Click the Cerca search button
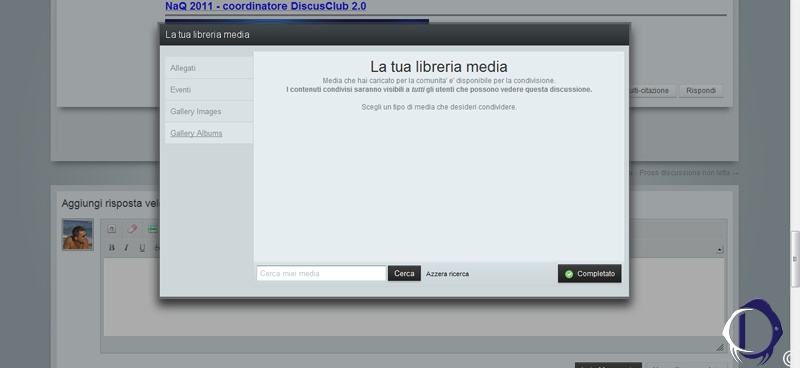This screenshot has width=800, height=368. click(x=404, y=273)
